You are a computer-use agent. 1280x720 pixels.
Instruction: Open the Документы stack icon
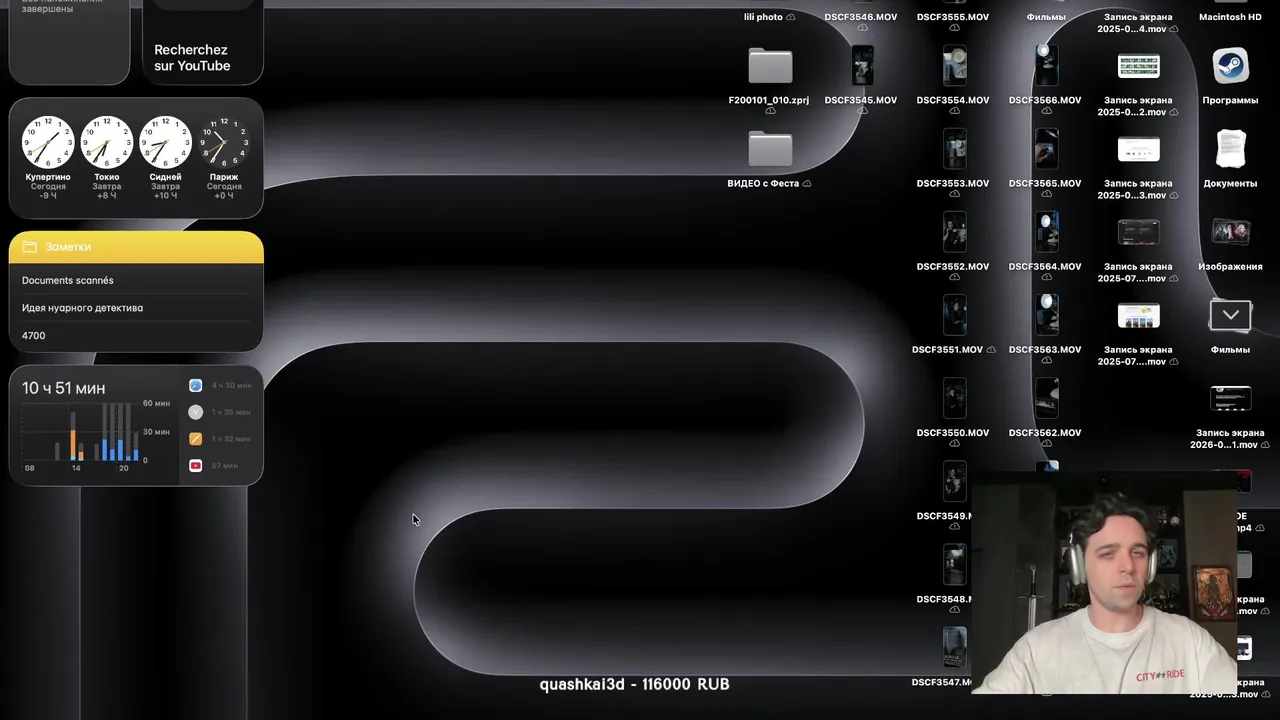pos(1230,150)
